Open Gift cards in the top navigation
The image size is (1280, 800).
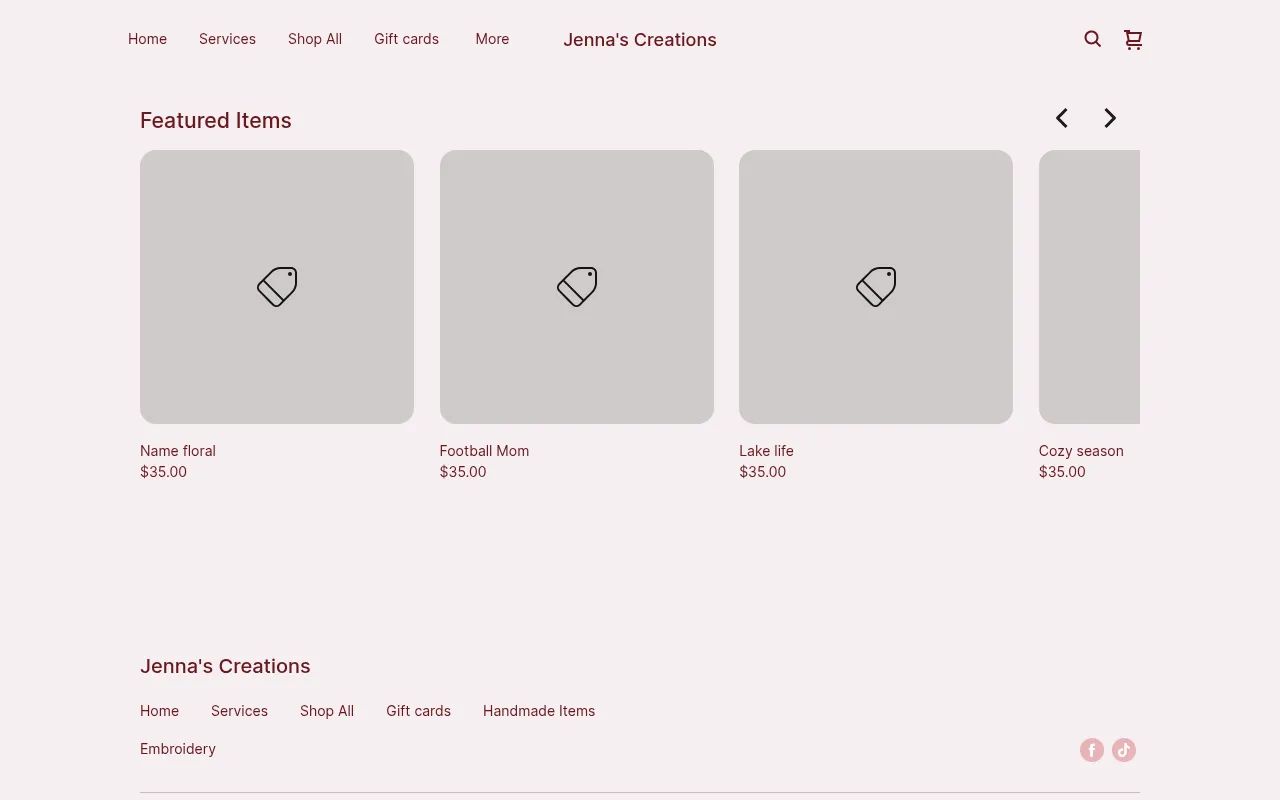click(x=406, y=39)
